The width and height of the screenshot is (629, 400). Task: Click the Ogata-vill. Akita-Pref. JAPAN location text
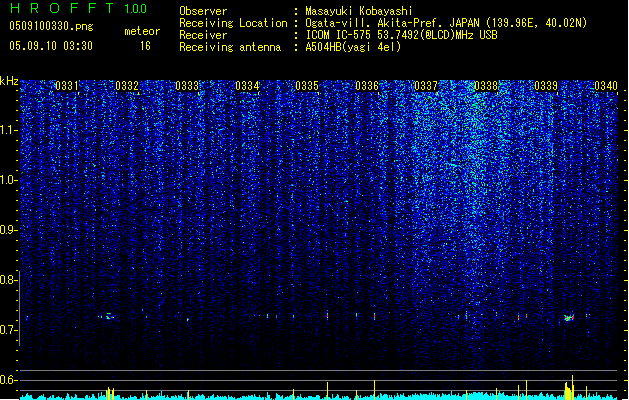[x=446, y=23]
